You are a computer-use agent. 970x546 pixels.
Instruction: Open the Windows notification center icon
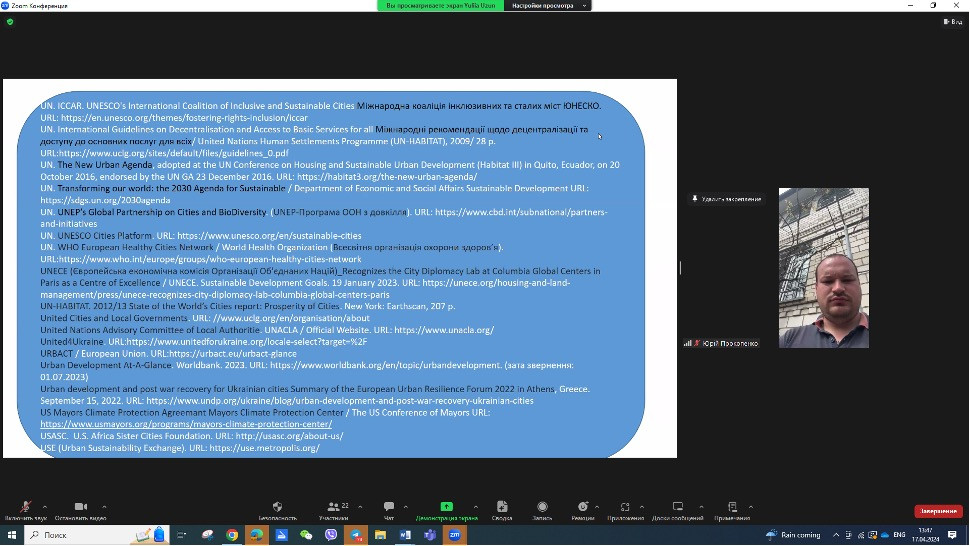click(x=953, y=535)
